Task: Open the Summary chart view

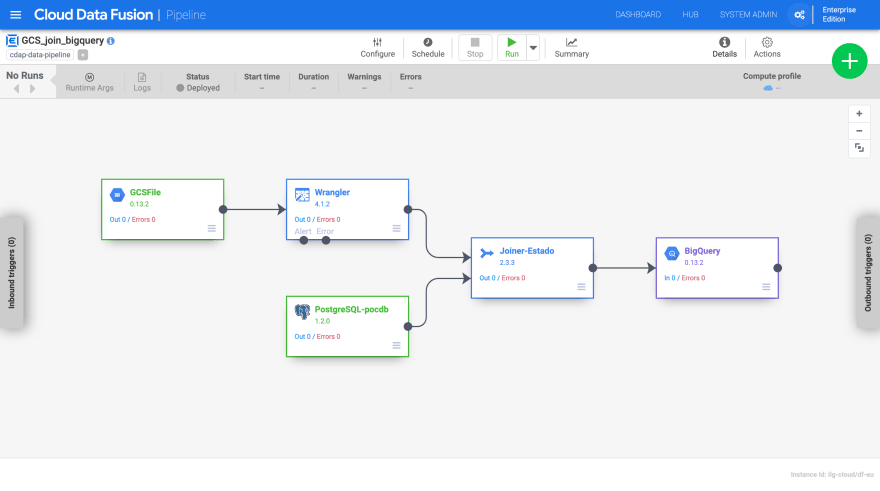Action: pos(571,48)
